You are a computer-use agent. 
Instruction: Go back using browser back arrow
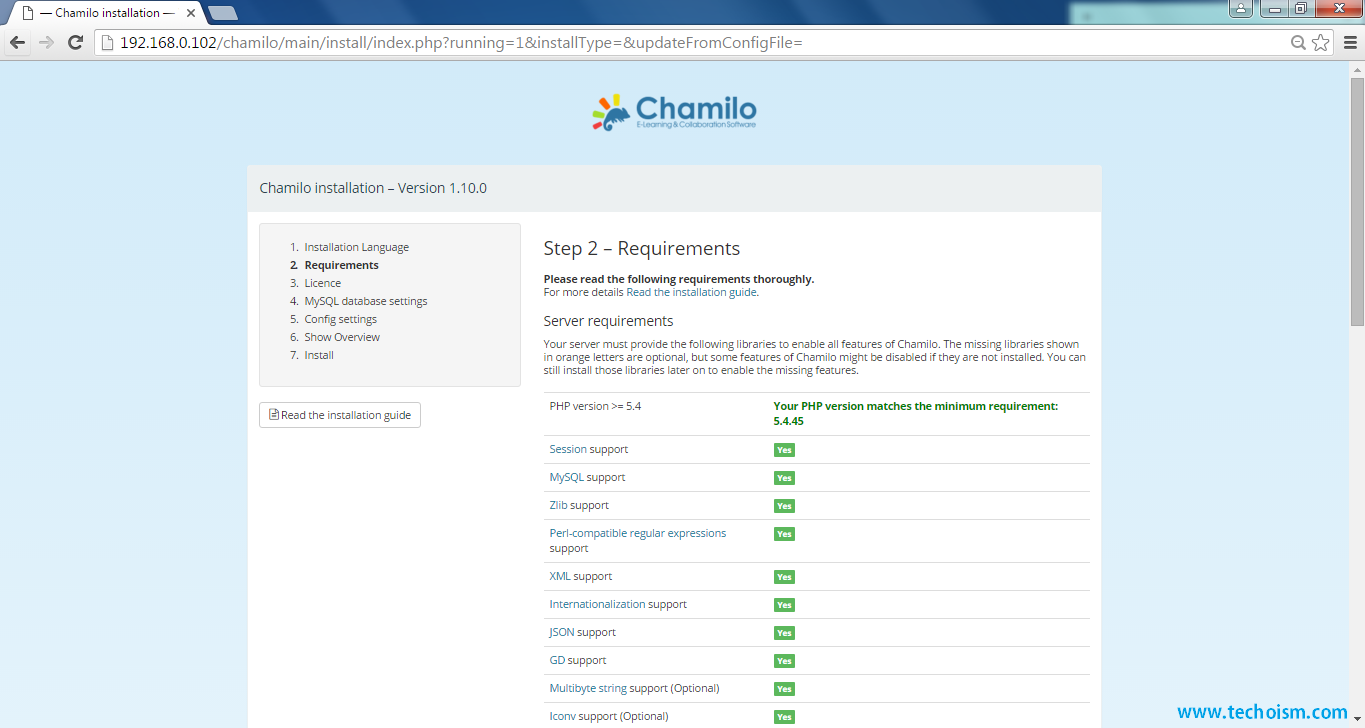coord(17,42)
